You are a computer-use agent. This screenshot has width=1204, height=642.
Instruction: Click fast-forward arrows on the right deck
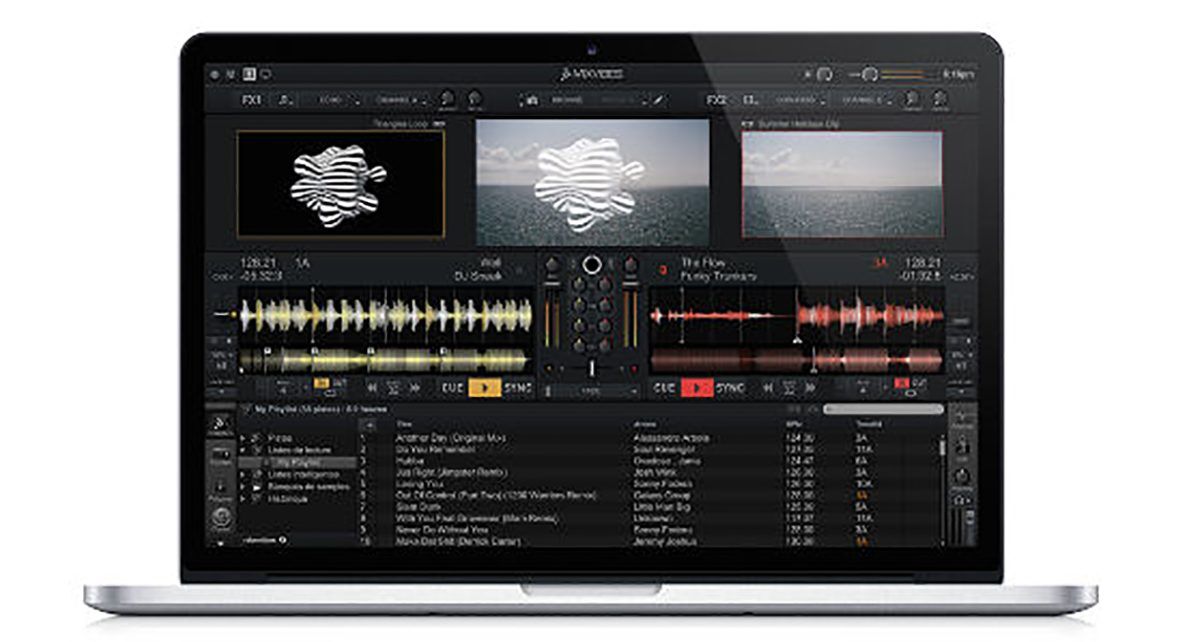[x=811, y=388]
